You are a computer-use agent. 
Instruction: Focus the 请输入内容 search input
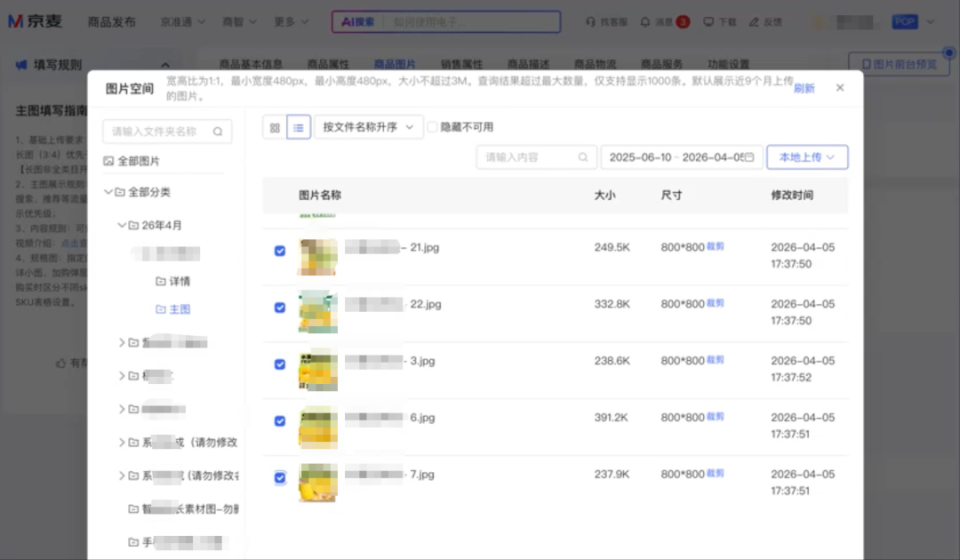tap(536, 157)
